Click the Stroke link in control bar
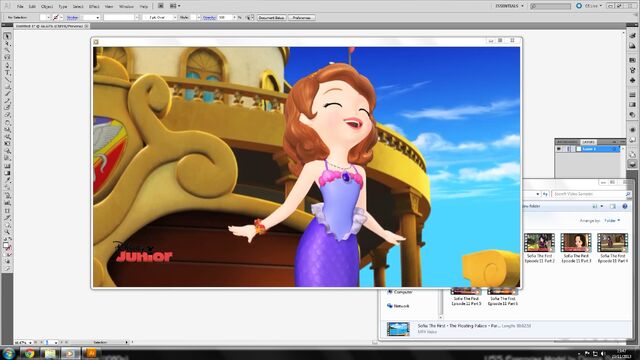The height and width of the screenshot is (360, 640). [72, 18]
